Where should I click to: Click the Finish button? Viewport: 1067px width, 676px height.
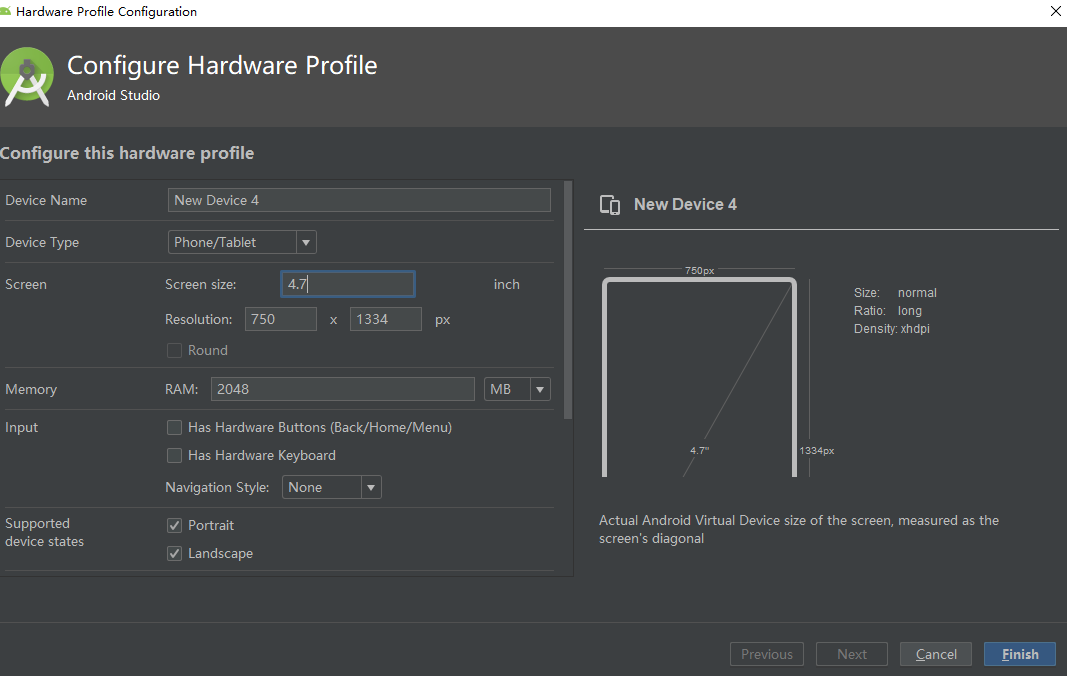[1020, 654]
